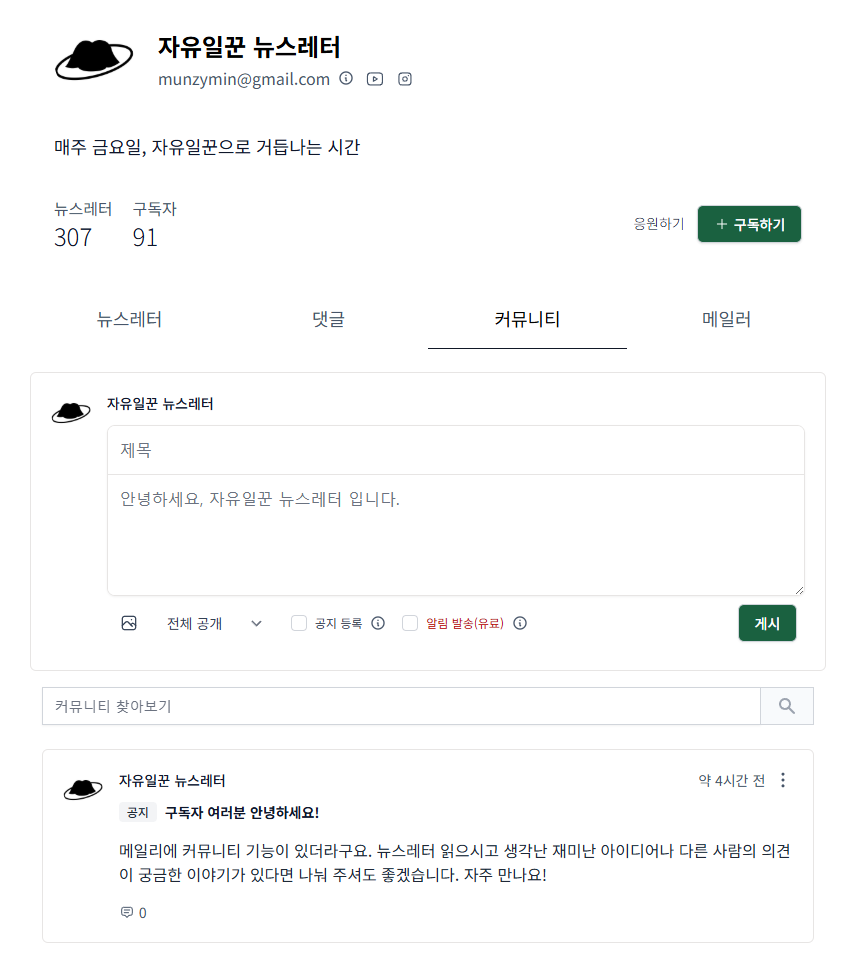Switch to the 메일러 tab

[726, 319]
